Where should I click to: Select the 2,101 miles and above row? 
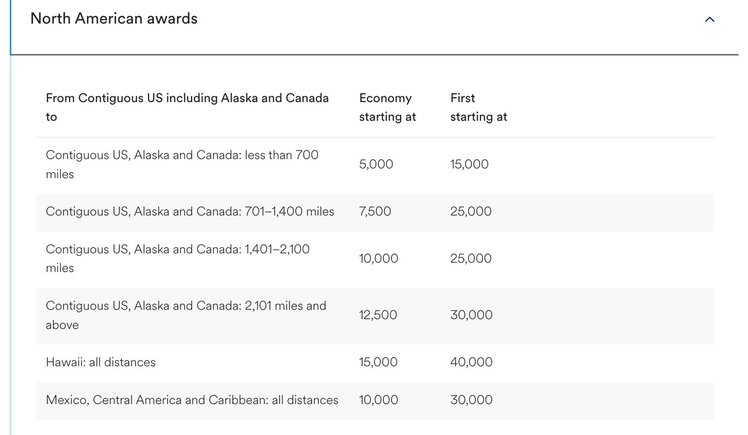click(x=375, y=316)
